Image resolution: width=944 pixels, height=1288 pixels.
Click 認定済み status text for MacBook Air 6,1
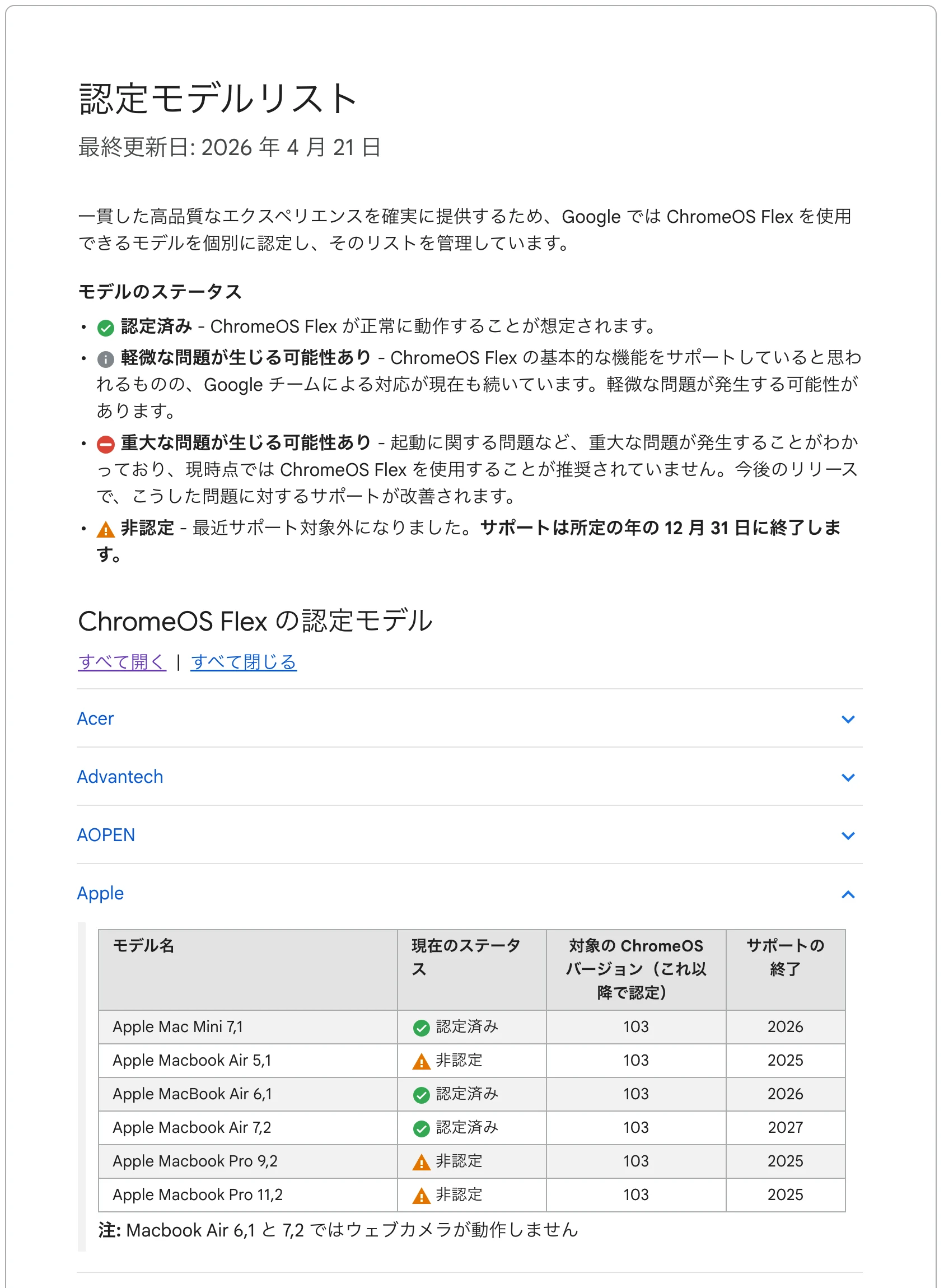pyautogui.click(x=467, y=1095)
